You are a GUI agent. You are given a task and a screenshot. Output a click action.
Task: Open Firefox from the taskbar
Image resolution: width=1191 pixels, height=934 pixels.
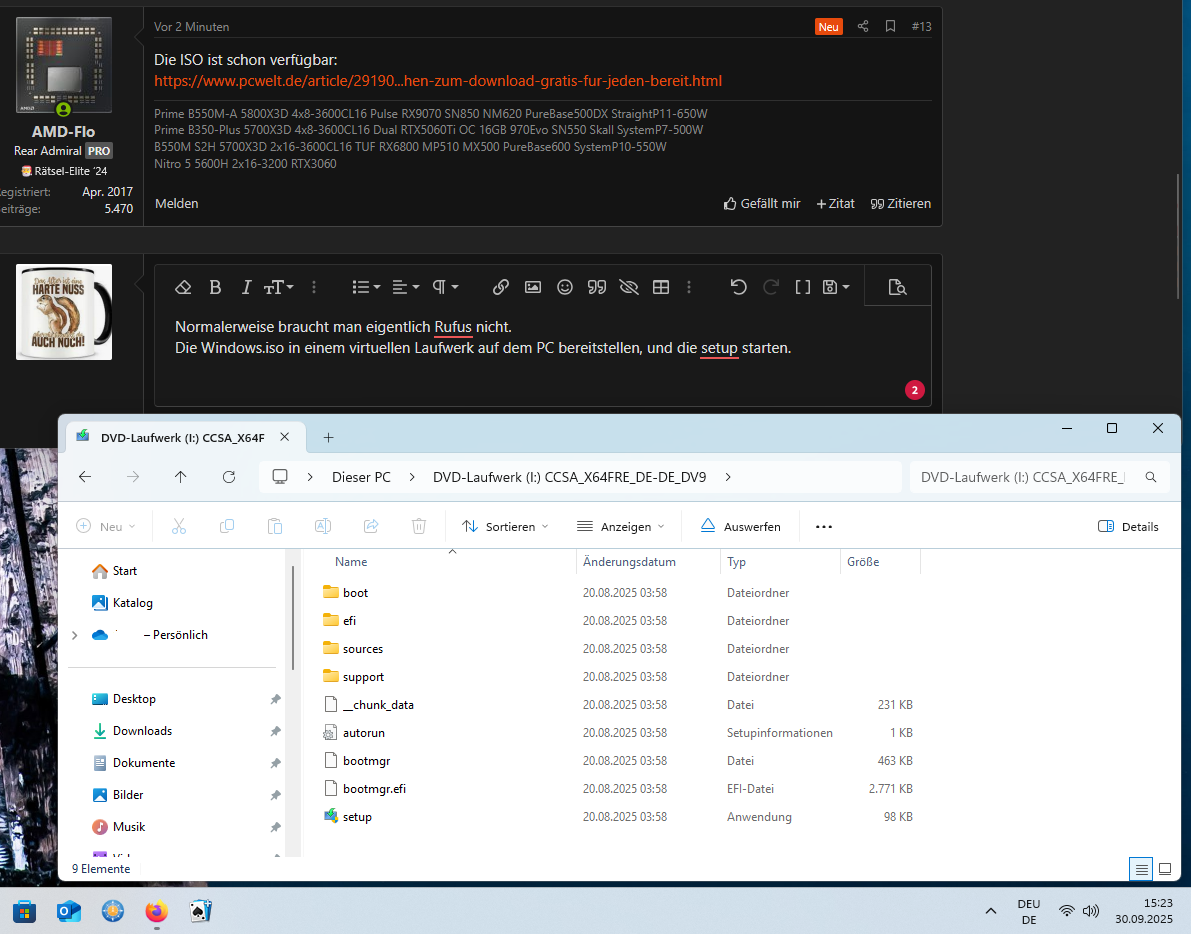pyautogui.click(x=156, y=911)
